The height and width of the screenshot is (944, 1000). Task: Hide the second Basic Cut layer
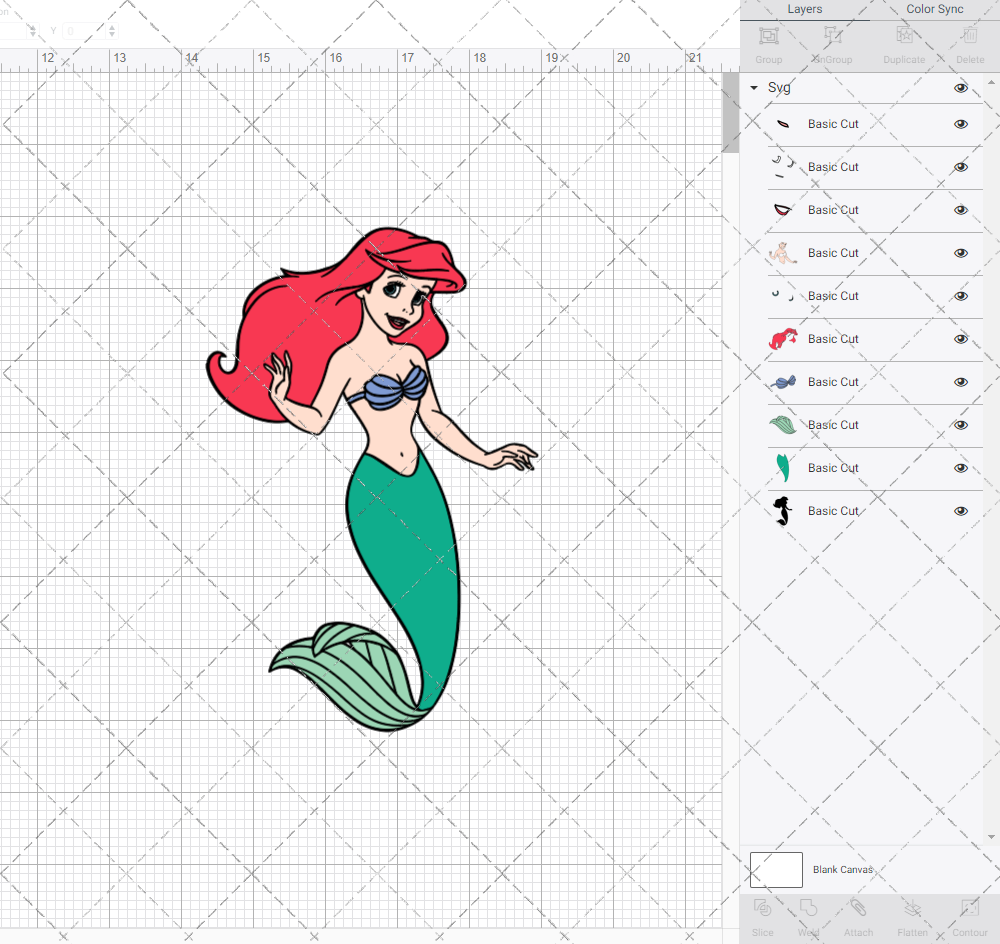coord(960,167)
